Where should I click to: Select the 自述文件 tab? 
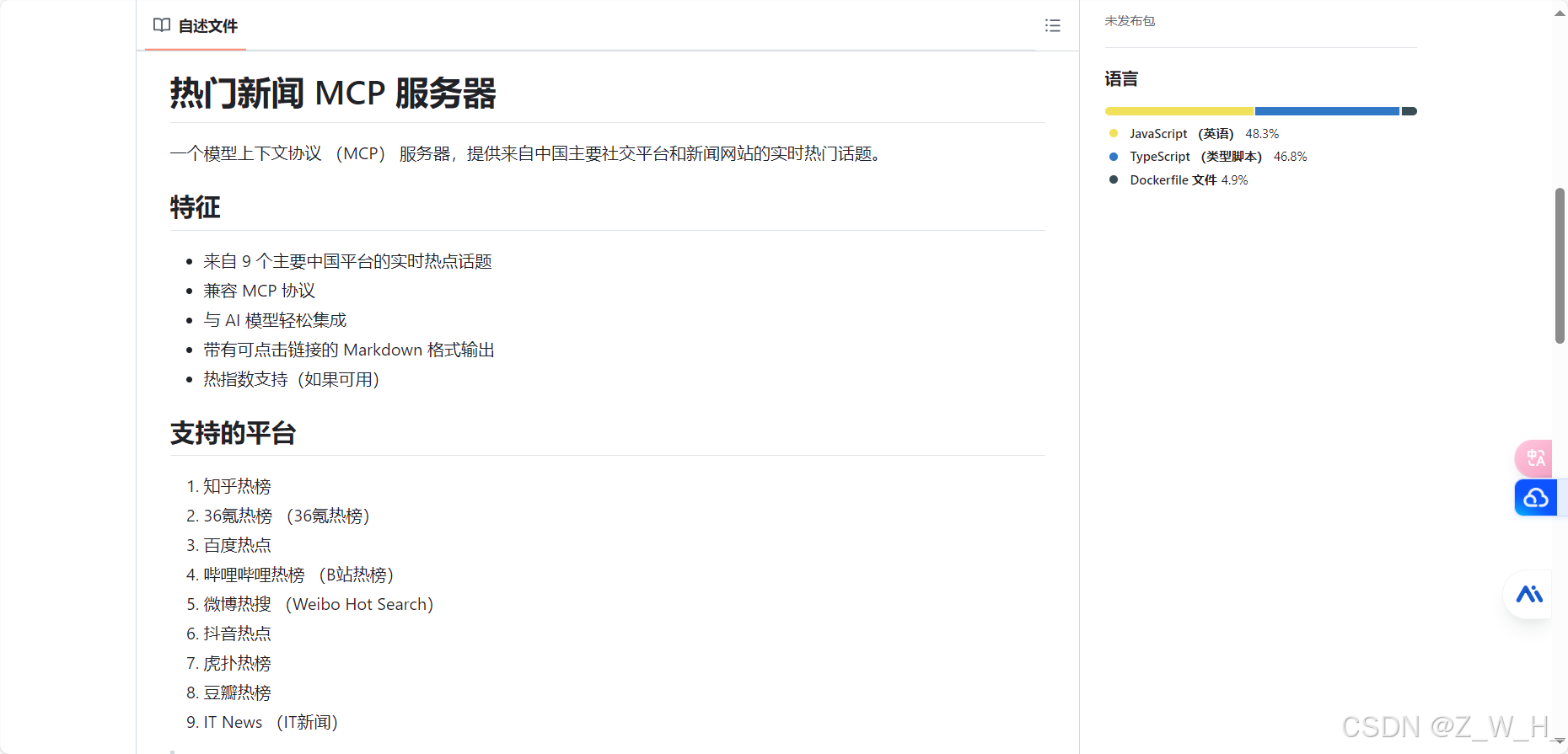point(196,26)
